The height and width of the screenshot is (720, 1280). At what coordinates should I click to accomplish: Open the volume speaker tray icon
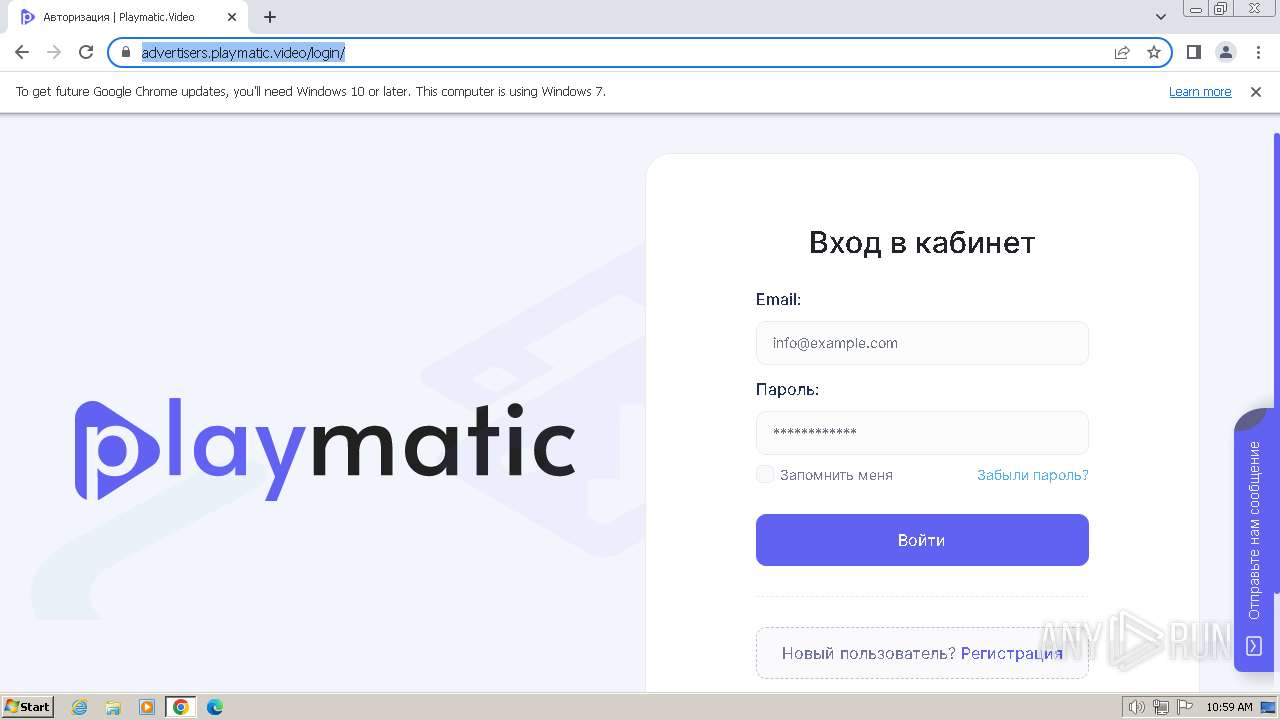[x=1137, y=707]
